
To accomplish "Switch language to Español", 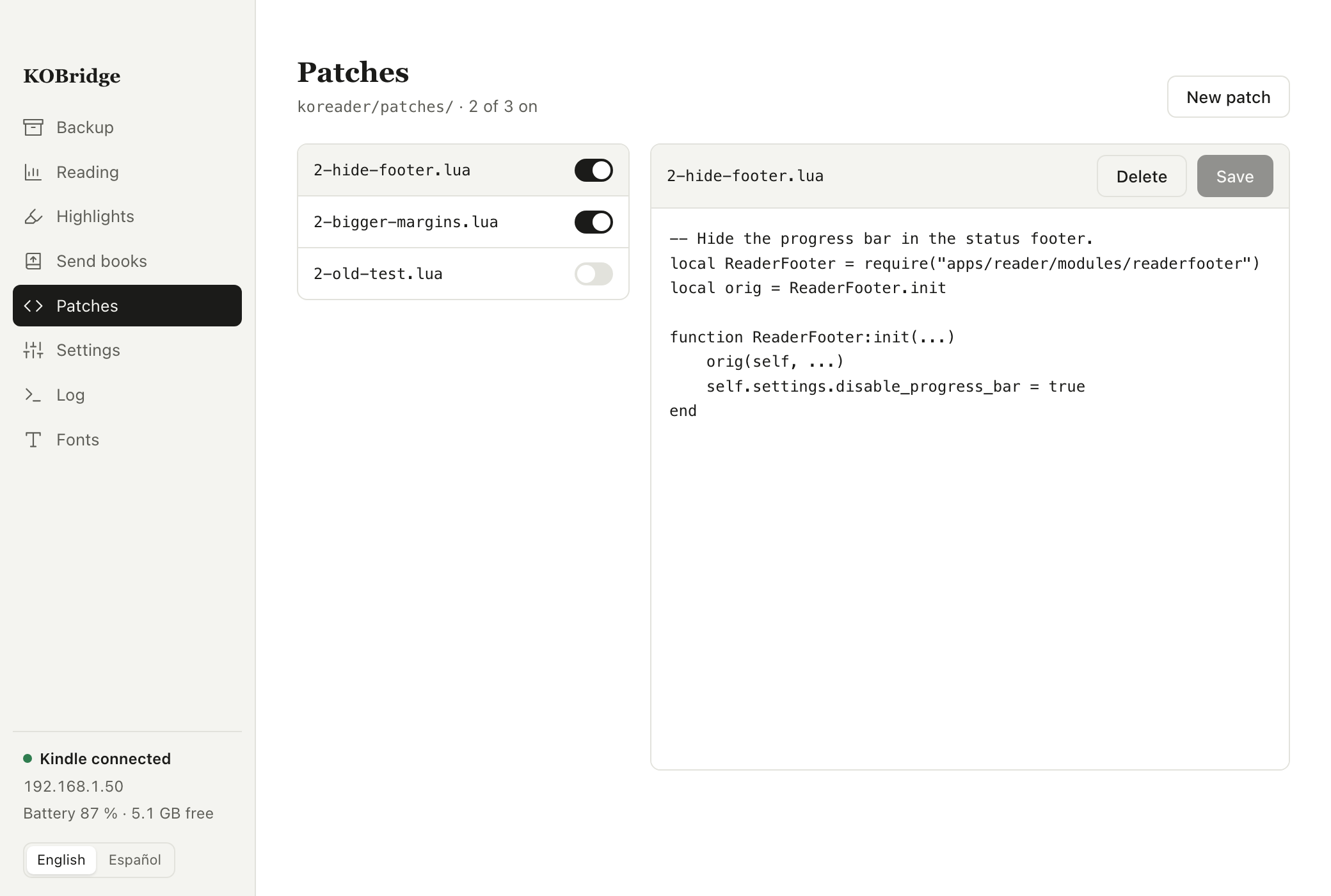I will (x=134, y=860).
